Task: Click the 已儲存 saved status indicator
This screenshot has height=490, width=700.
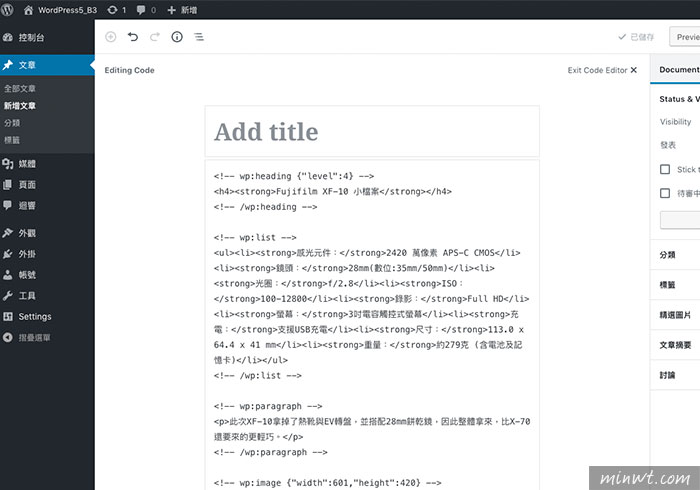Action: [x=636, y=37]
